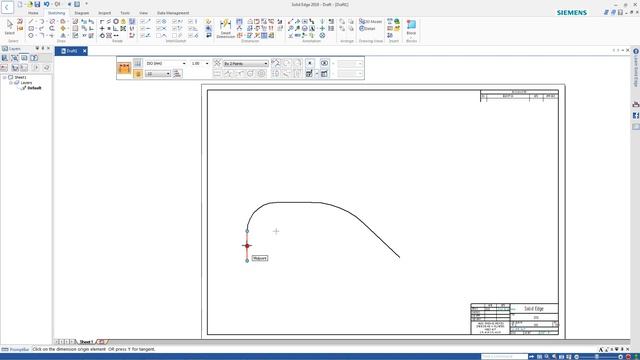Click the Detail drawing view button
Screen dimensions: 640x360
(x=367, y=29)
